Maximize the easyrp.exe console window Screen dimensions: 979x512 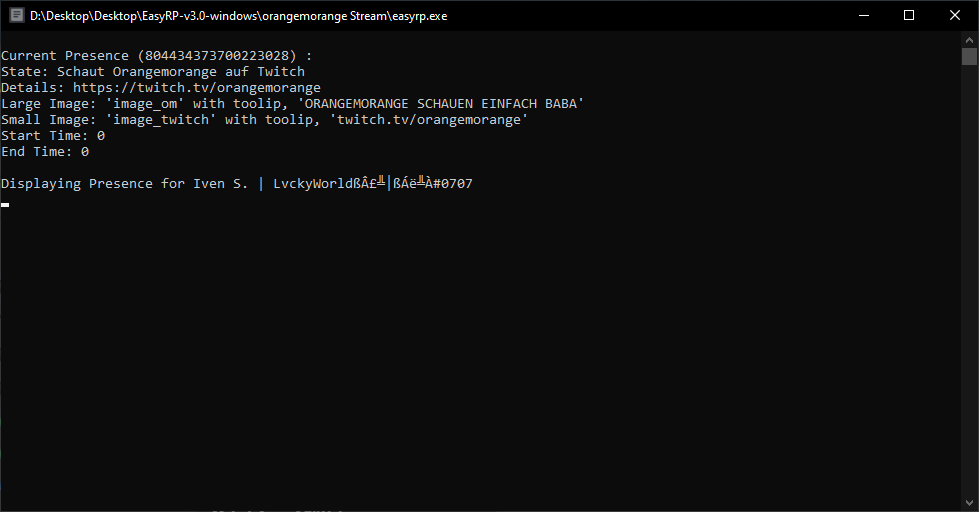[x=909, y=15]
